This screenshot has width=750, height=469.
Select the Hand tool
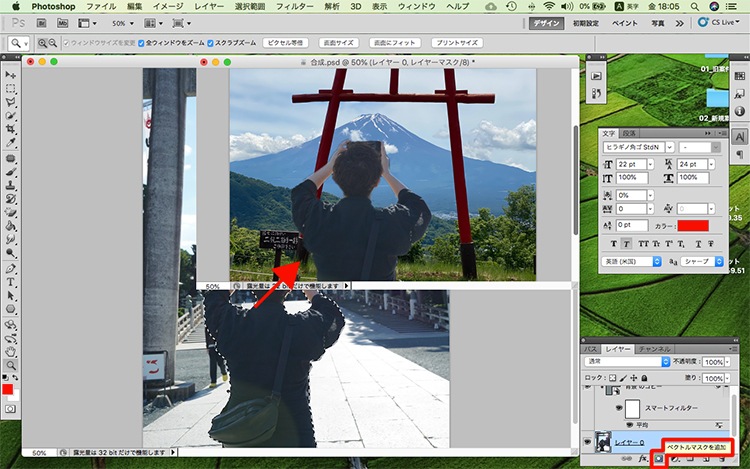[11, 352]
